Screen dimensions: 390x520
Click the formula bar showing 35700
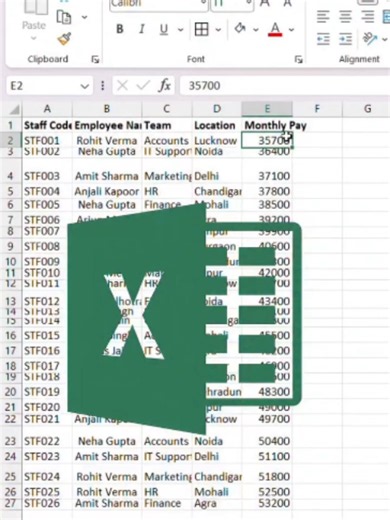pos(285,86)
